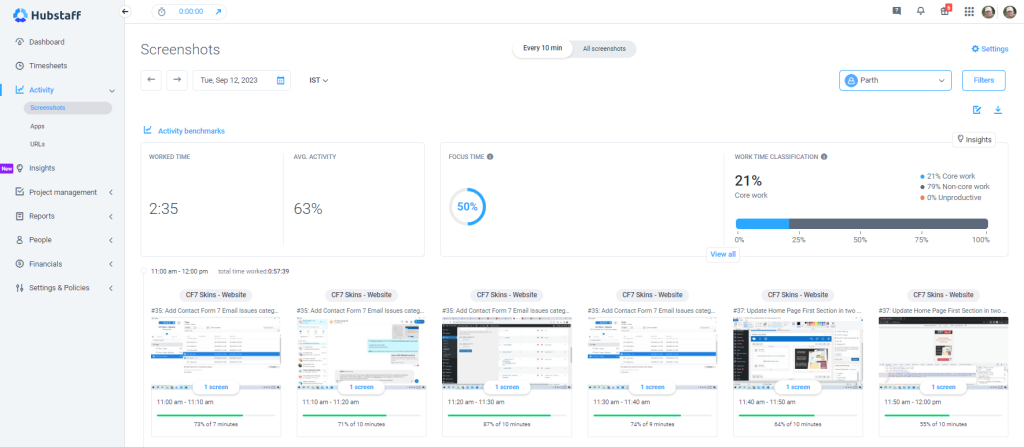1024x447 pixels.
Task: Select the Every 10 min view
Action: [544, 49]
